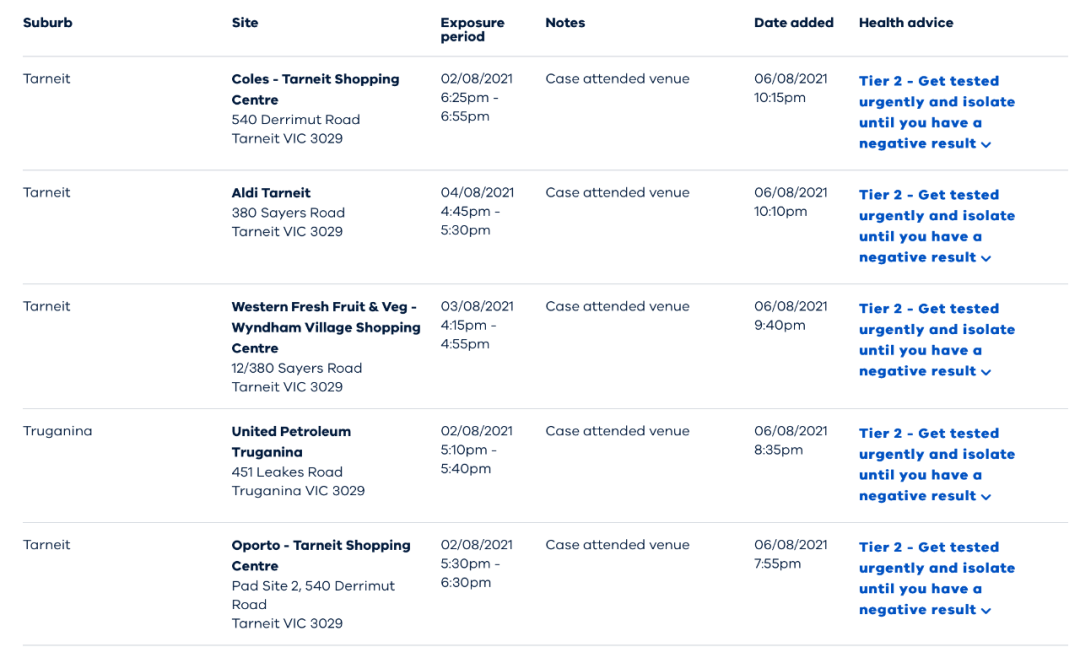Screen dimensions: 1080x647
Task: Sort by Suburb column header
Action: [48, 23]
